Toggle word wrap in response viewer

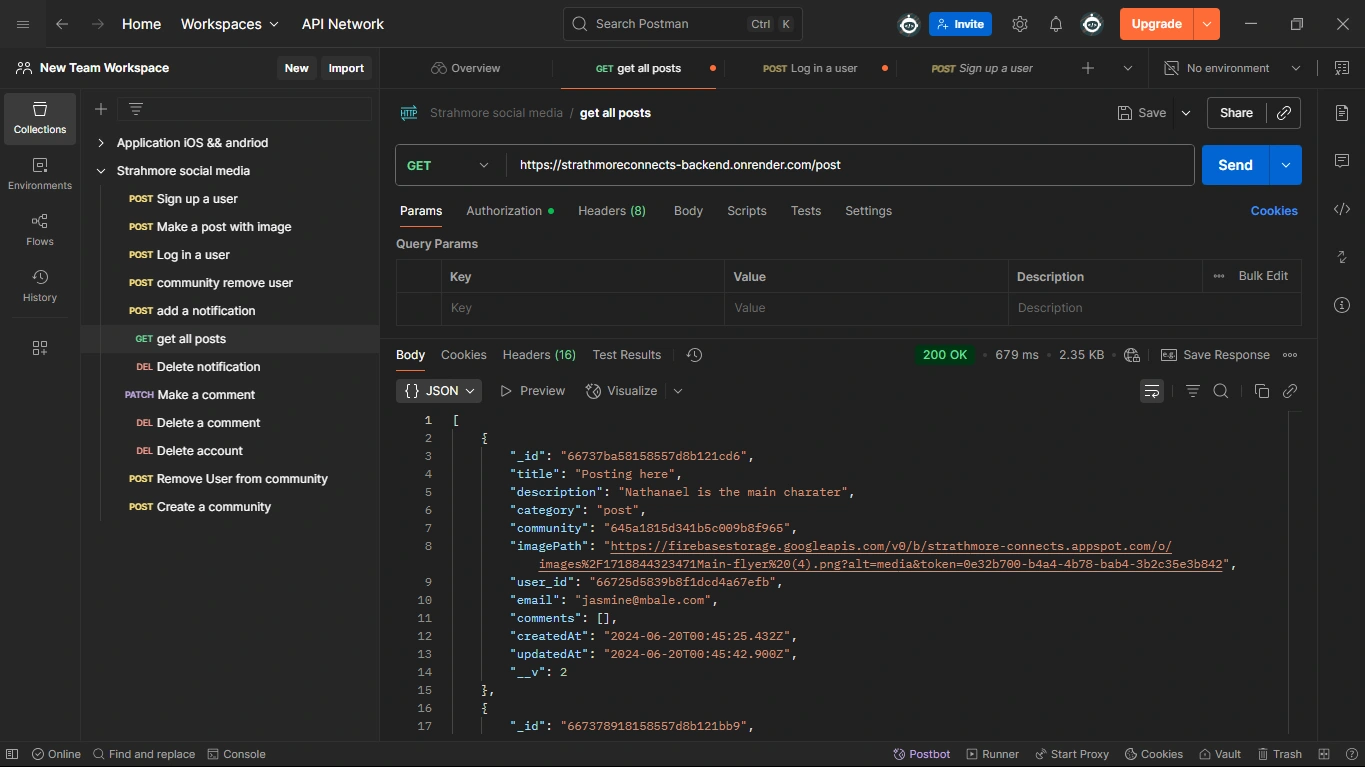1152,391
